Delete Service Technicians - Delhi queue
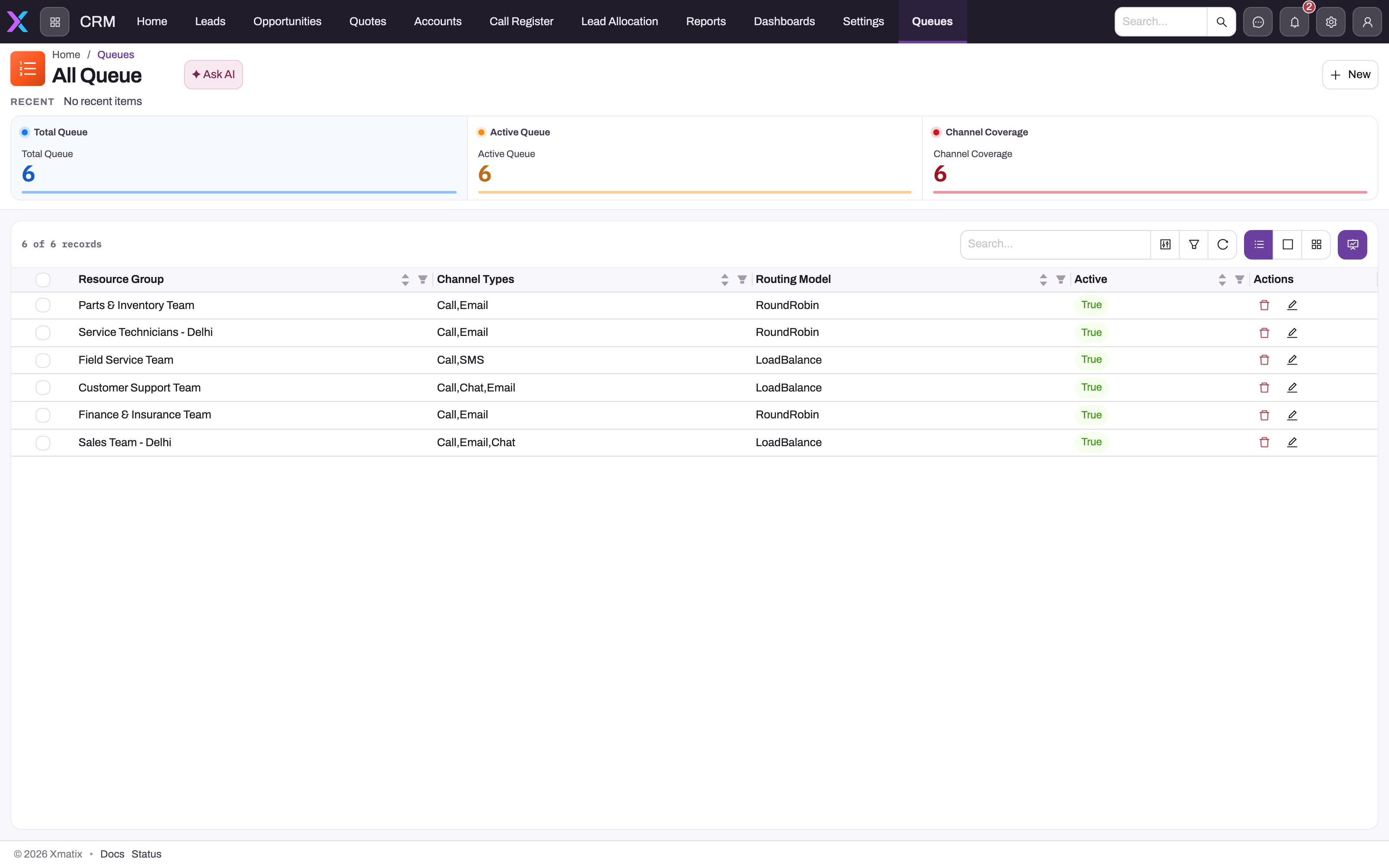The width and height of the screenshot is (1389, 868). [1264, 333]
